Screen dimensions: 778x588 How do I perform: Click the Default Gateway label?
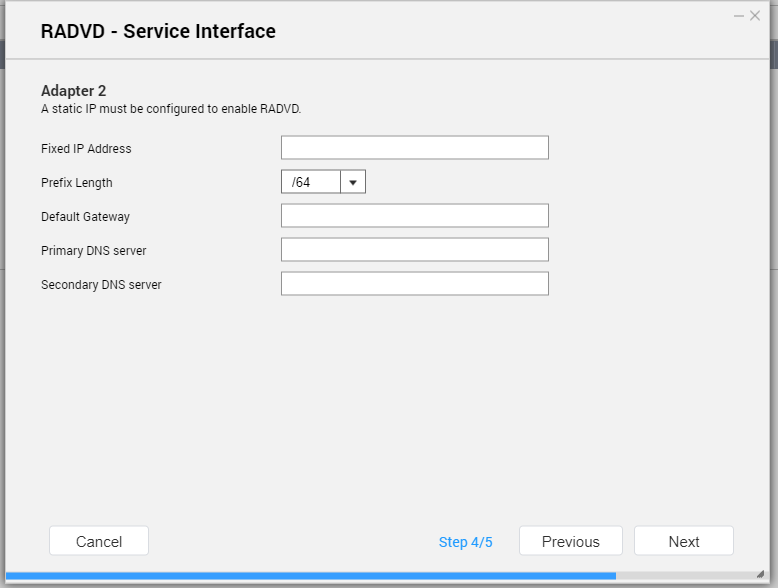[85, 217]
